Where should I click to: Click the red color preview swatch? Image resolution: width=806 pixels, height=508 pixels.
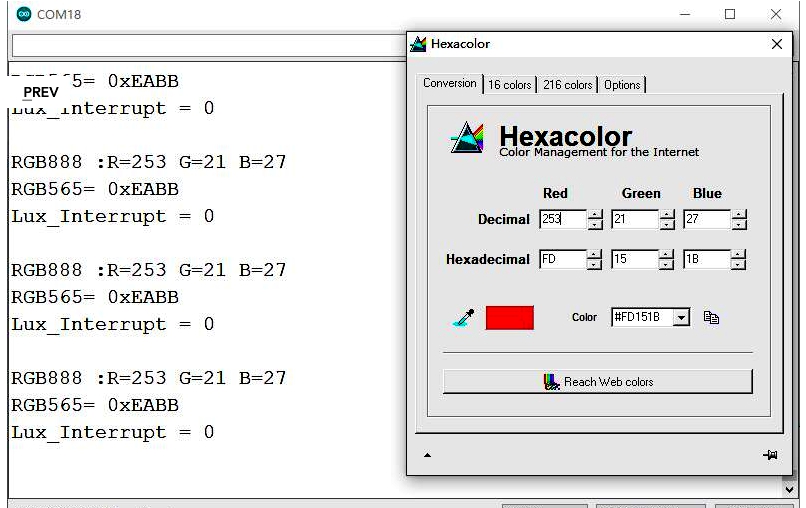509,318
